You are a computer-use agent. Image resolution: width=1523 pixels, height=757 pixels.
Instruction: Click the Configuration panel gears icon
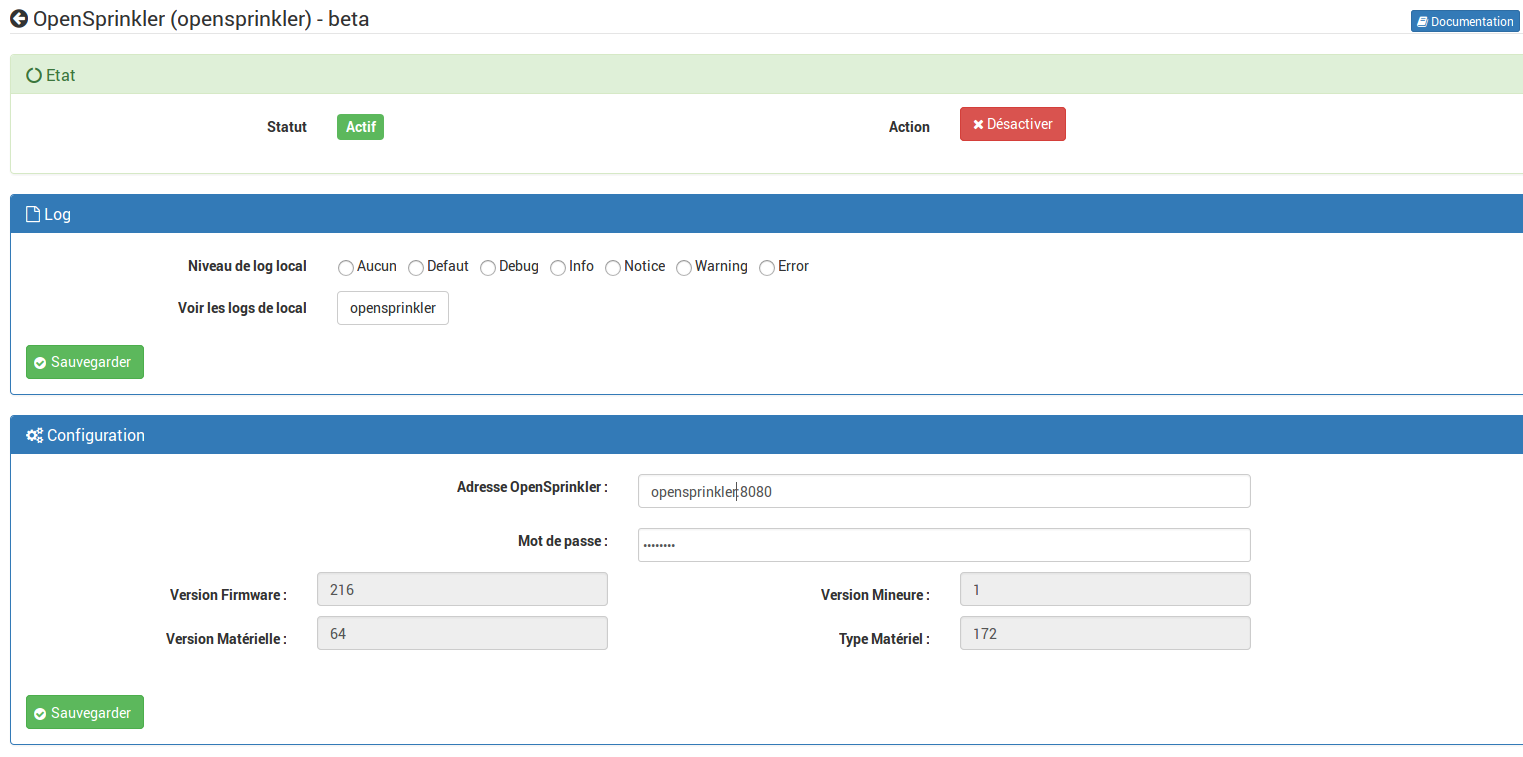34,436
